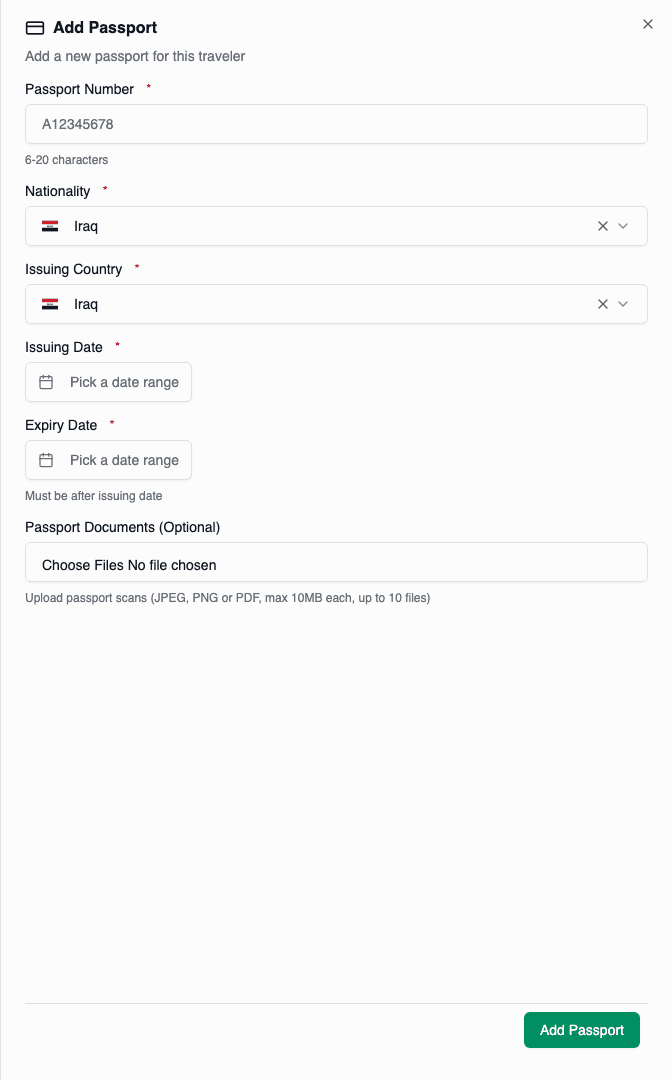
Task: Click the 6-20 characters hint text
Action: (x=66, y=159)
